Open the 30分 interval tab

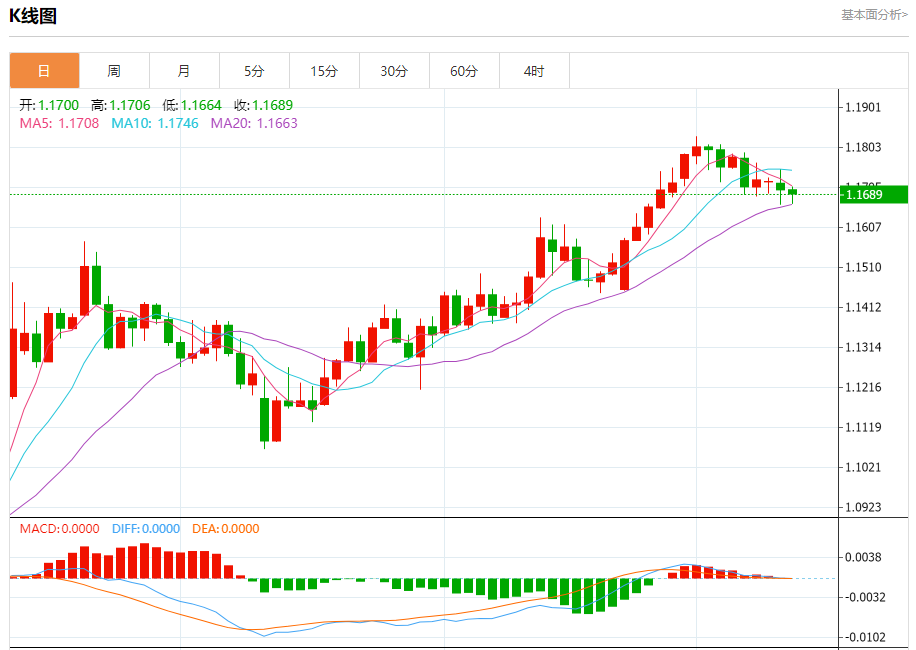pyautogui.click(x=394, y=71)
